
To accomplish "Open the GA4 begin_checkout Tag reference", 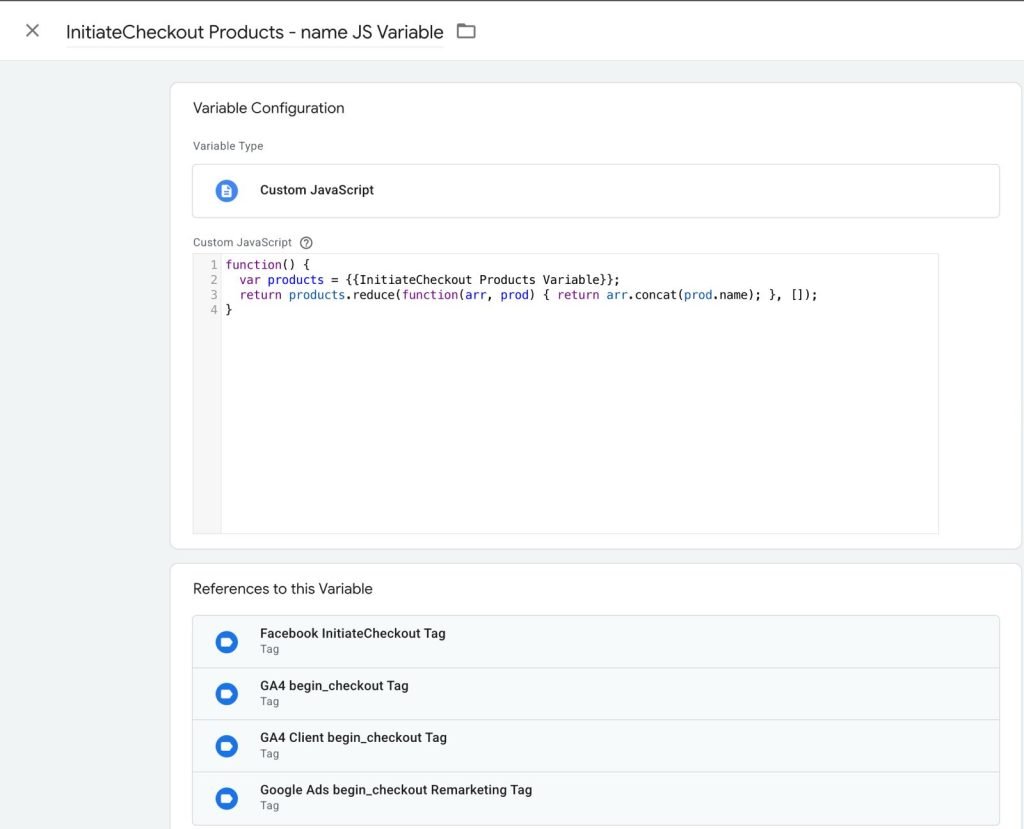I will 596,694.
